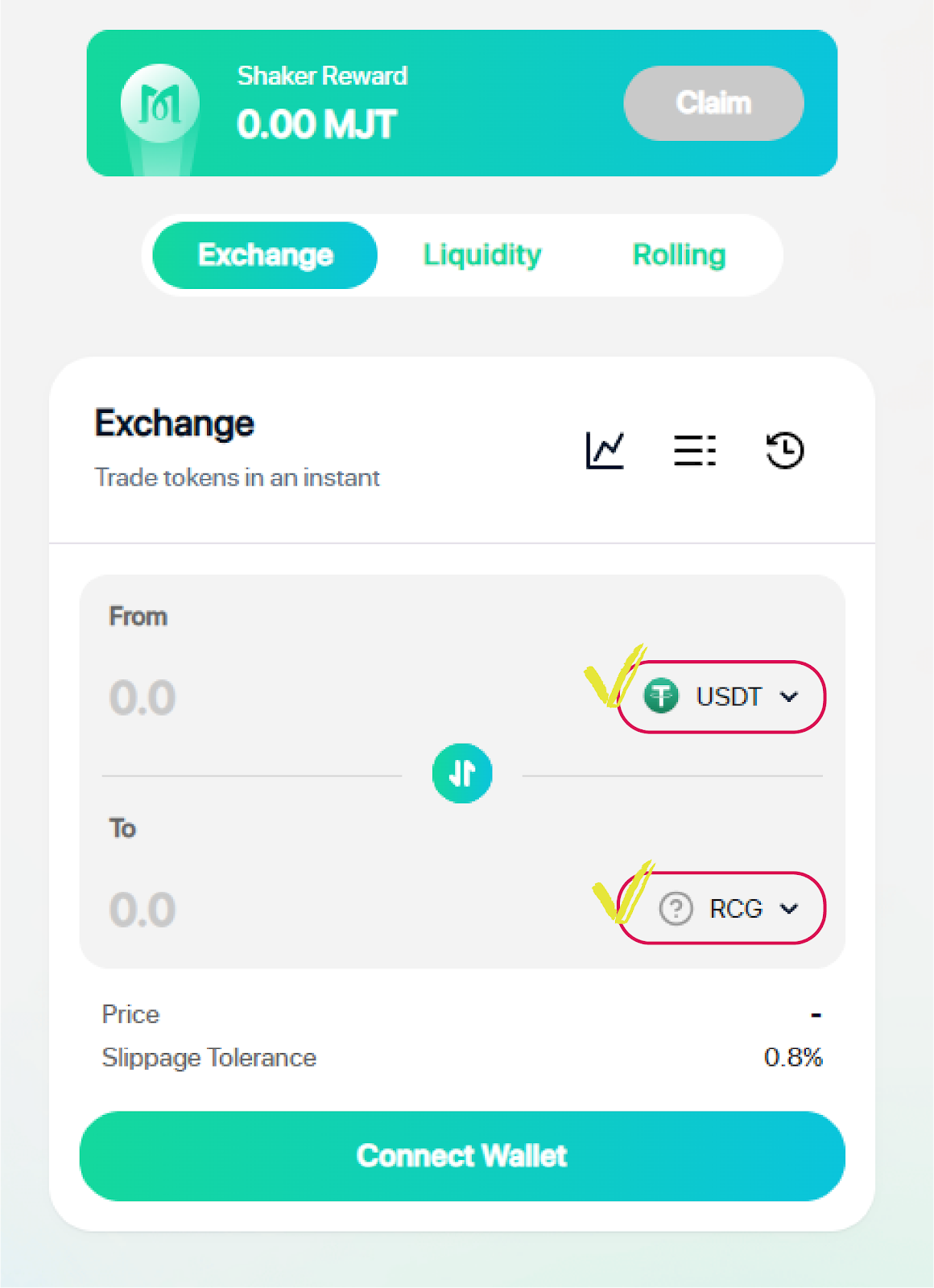The image size is (934, 1288).
Task: Click the USDT Tether coin icon
Action: [x=661, y=696]
